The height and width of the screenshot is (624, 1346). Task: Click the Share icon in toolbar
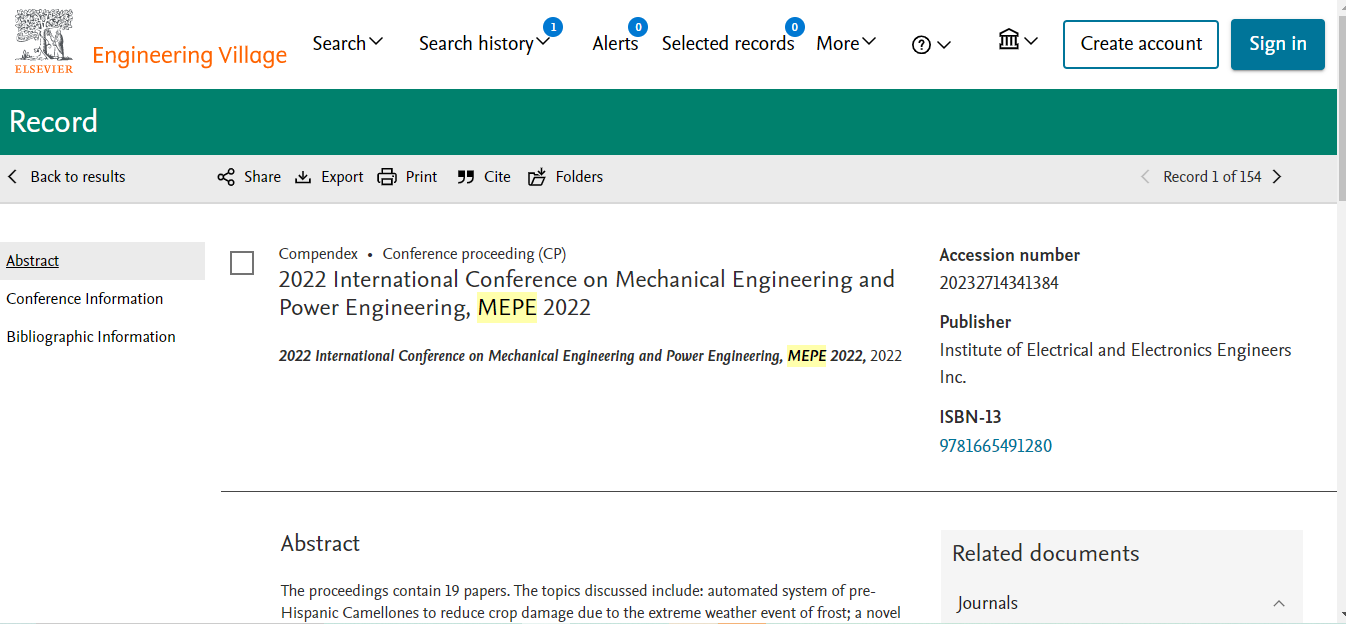[226, 177]
